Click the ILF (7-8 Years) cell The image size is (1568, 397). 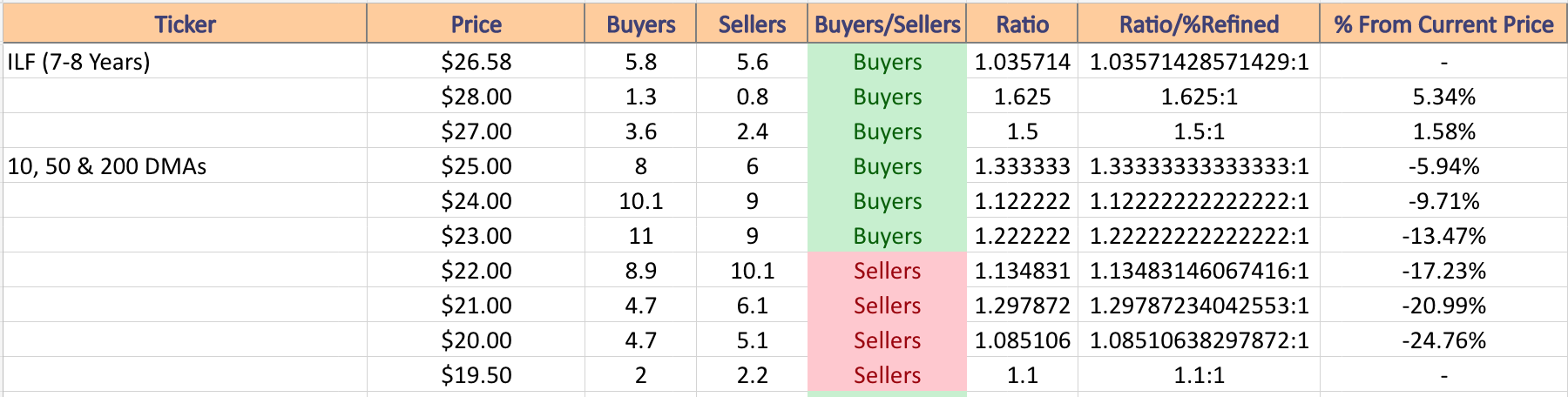point(185,61)
